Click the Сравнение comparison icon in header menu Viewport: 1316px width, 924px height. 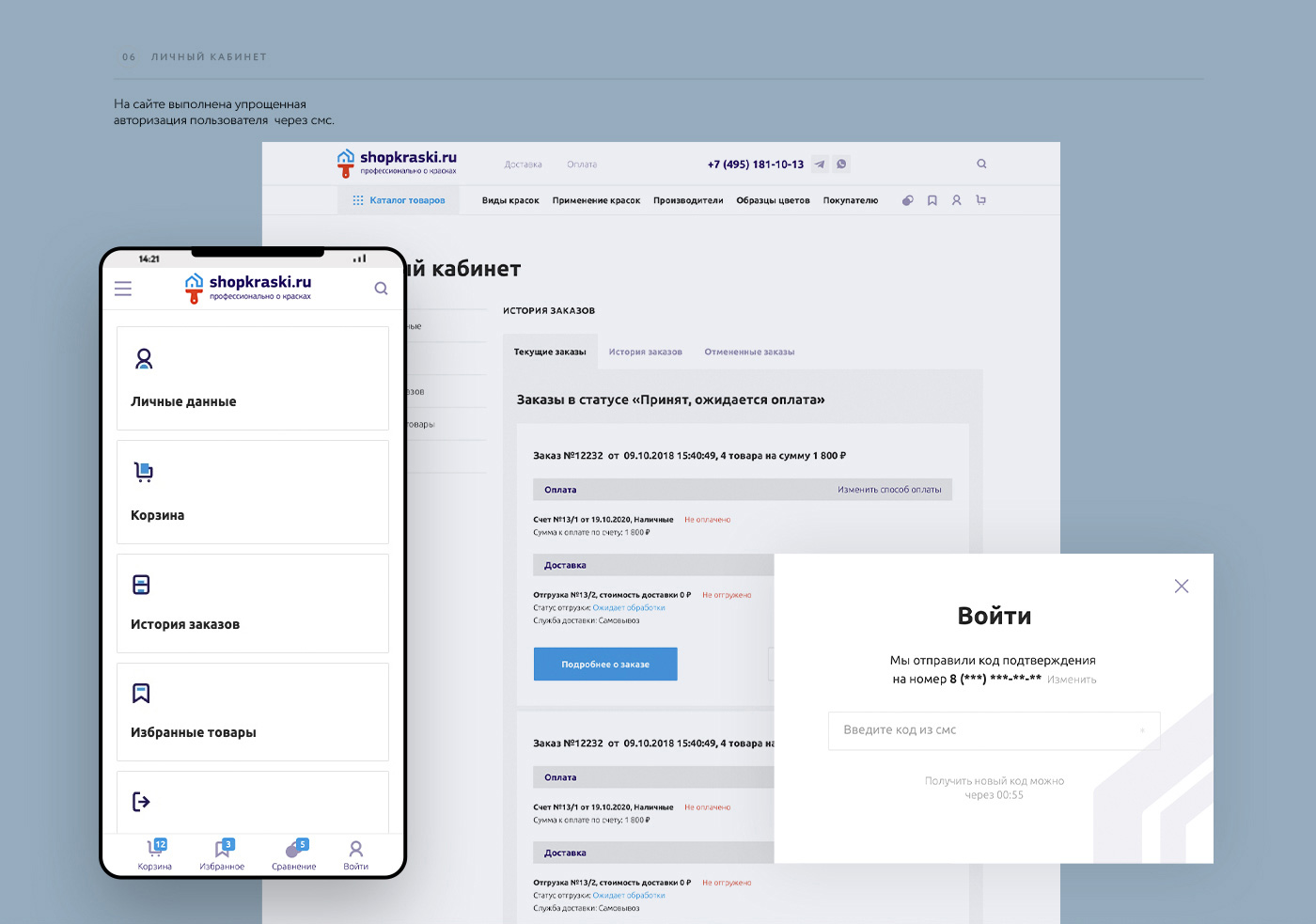pos(907,200)
